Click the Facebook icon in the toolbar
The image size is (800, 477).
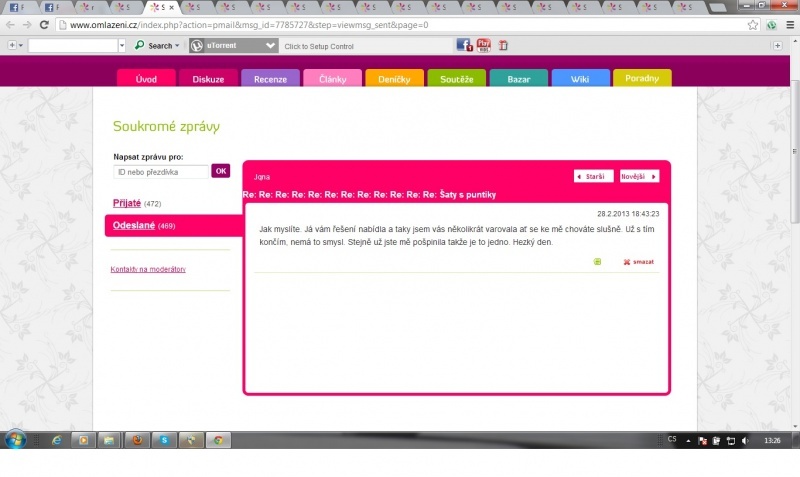(464, 45)
